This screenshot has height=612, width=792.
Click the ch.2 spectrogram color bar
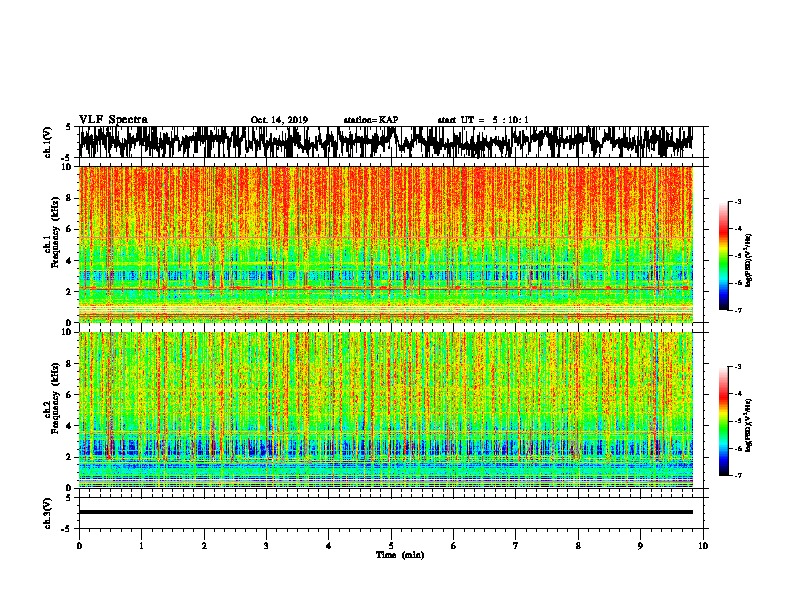click(x=724, y=421)
